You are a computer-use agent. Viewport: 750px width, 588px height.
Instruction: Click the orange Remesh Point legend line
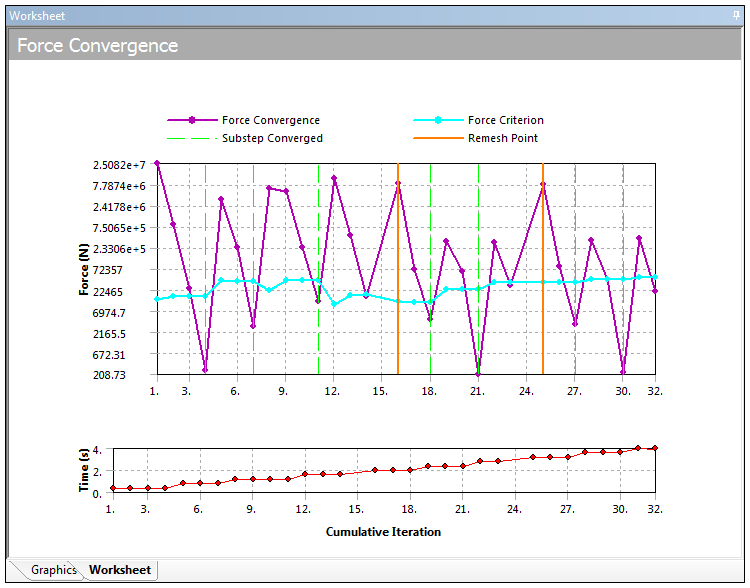pos(438,138)
